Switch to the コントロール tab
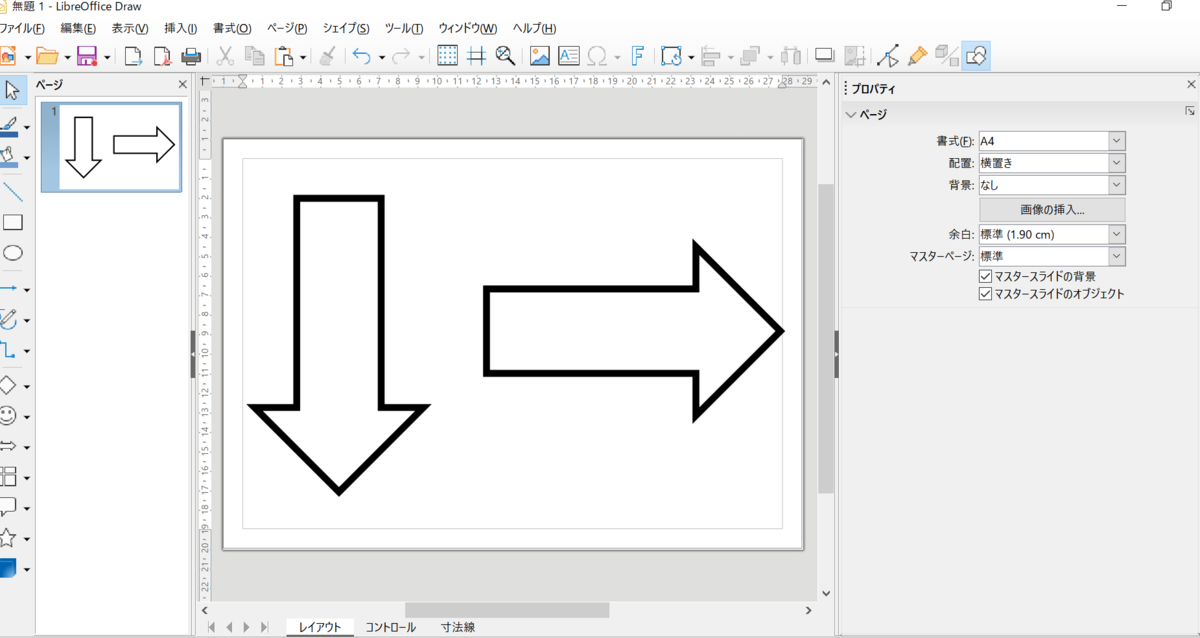The width and height of the screenshot is (1200, 638). pos(390,627)
